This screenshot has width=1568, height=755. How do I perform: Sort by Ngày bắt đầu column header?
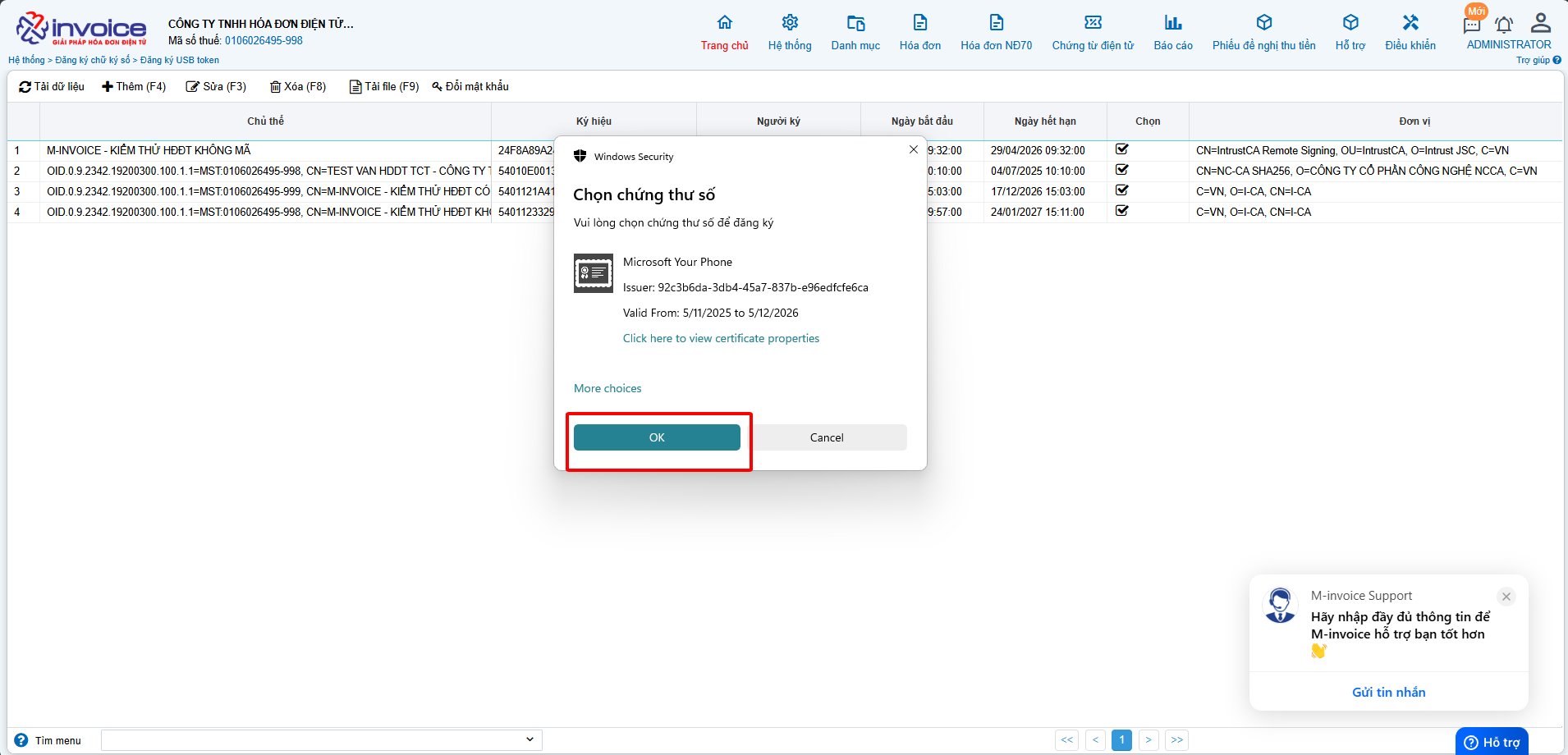tap(922, 121)
